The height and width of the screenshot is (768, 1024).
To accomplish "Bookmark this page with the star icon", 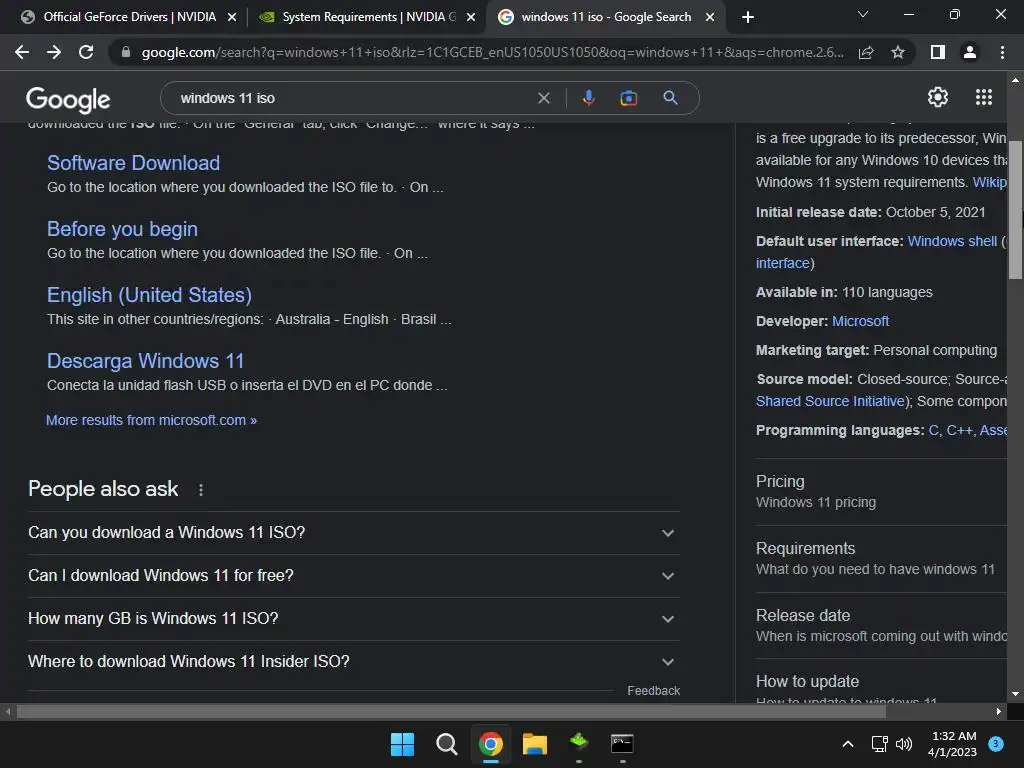I will click(x=898, y=52).
